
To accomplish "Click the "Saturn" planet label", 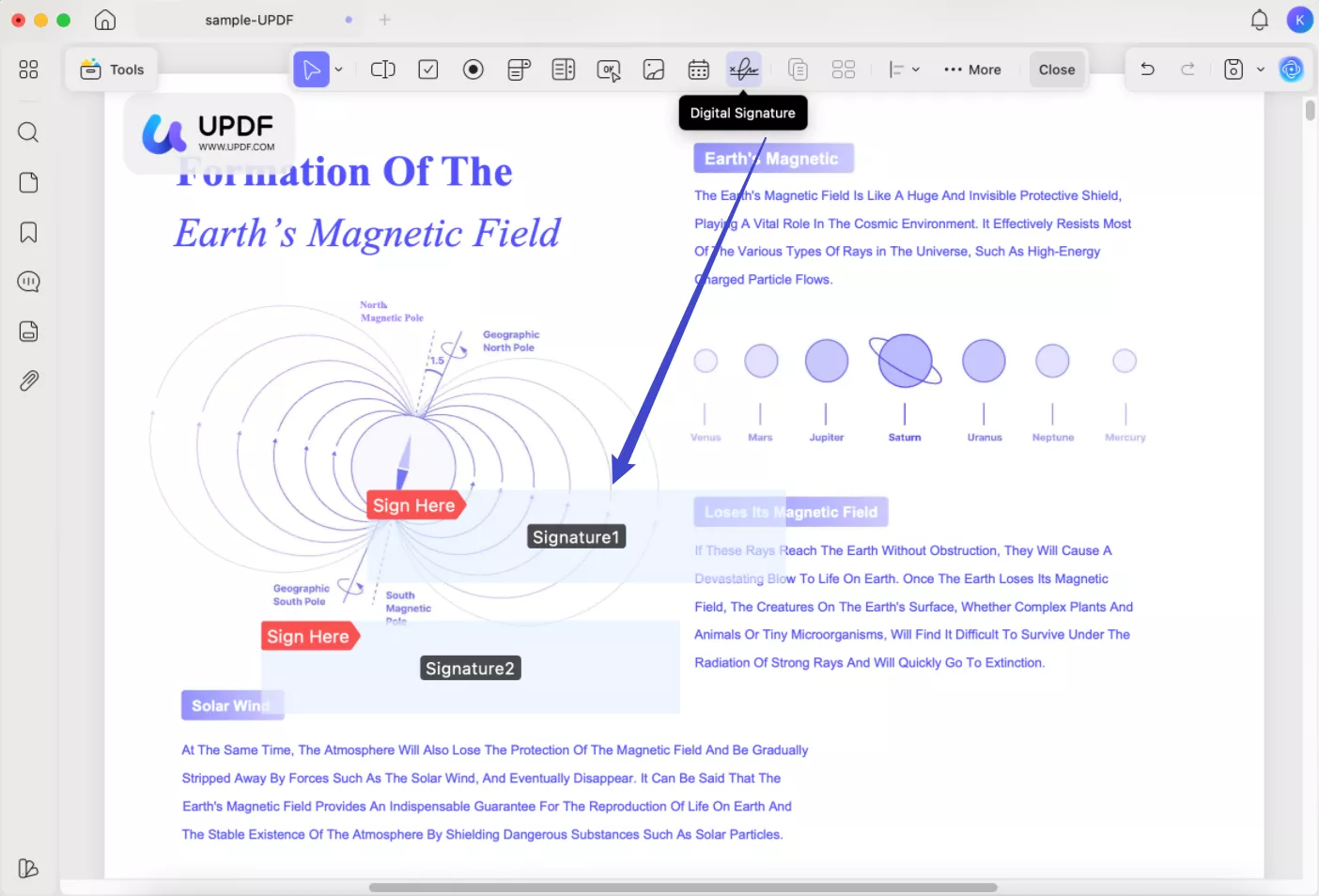I will [905, 438].
